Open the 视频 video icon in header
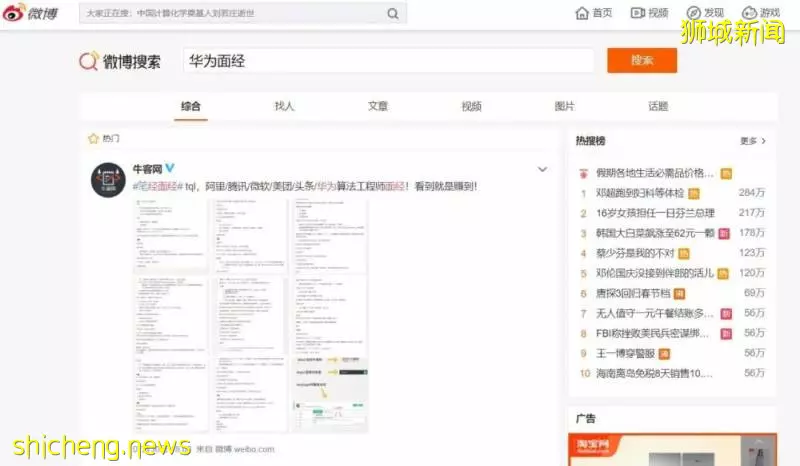The image size is (800, 466). click(x=637, y=13)
